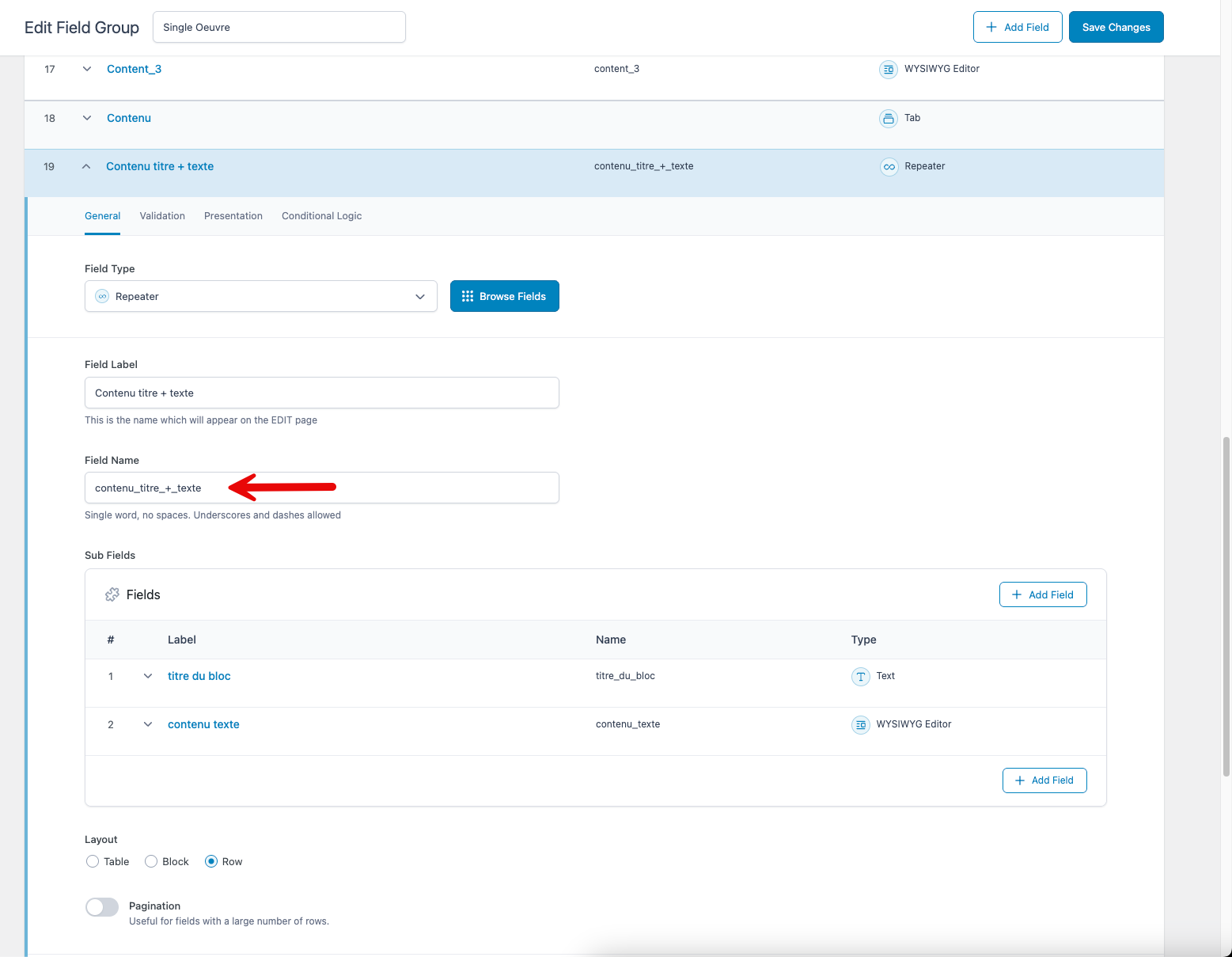The height and width of the screenshot is (957, 1232).
Task: Click the plus icon on top Add Field
Action: [x=991, y=27]
